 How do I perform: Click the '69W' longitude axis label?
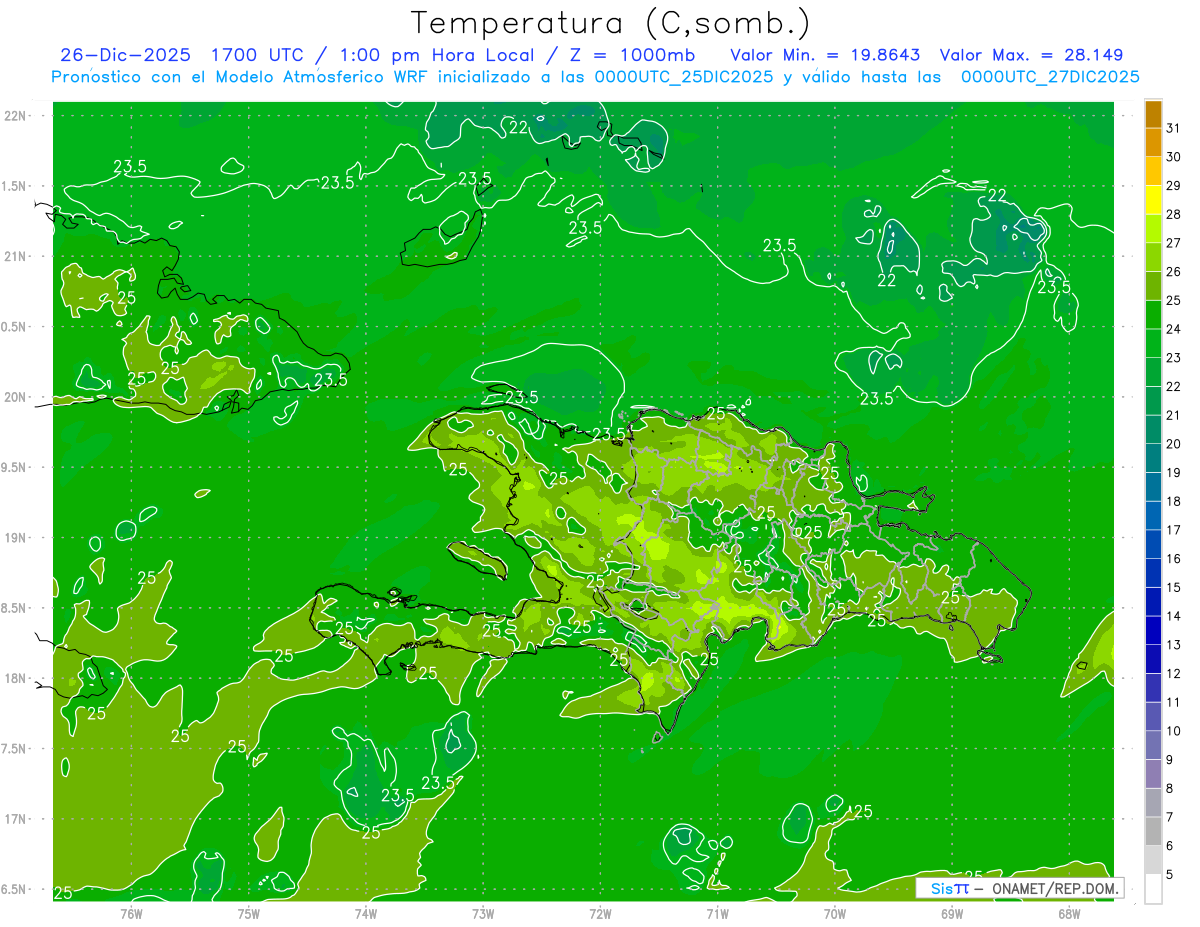pyautogui.click(x=952, y=913)
